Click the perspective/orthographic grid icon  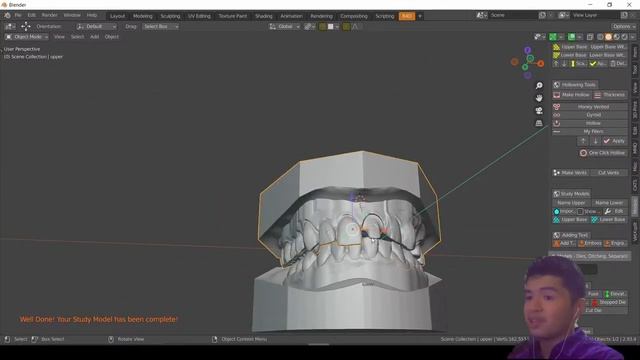(x=539, y=123)
